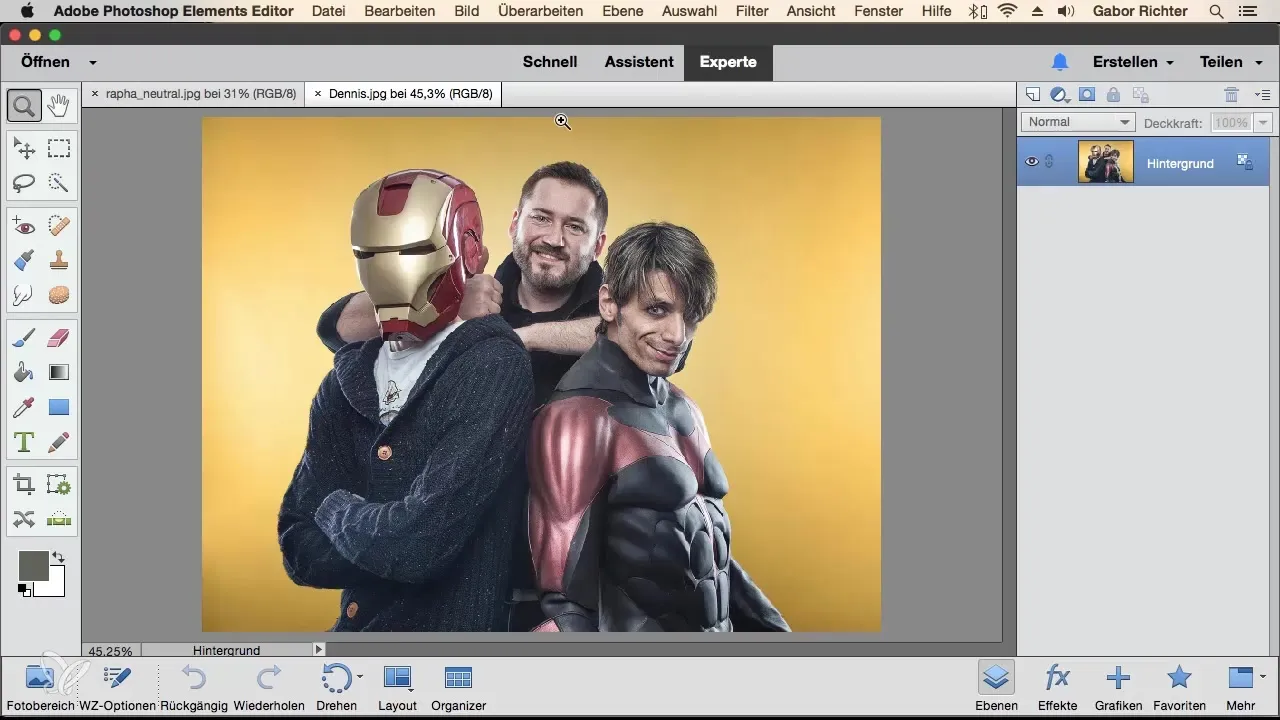Create a new layer in layers panel
Image resolution: width=1280 pixels, height=720 pixels.
pyautogui.click(x=1033, y=94)
